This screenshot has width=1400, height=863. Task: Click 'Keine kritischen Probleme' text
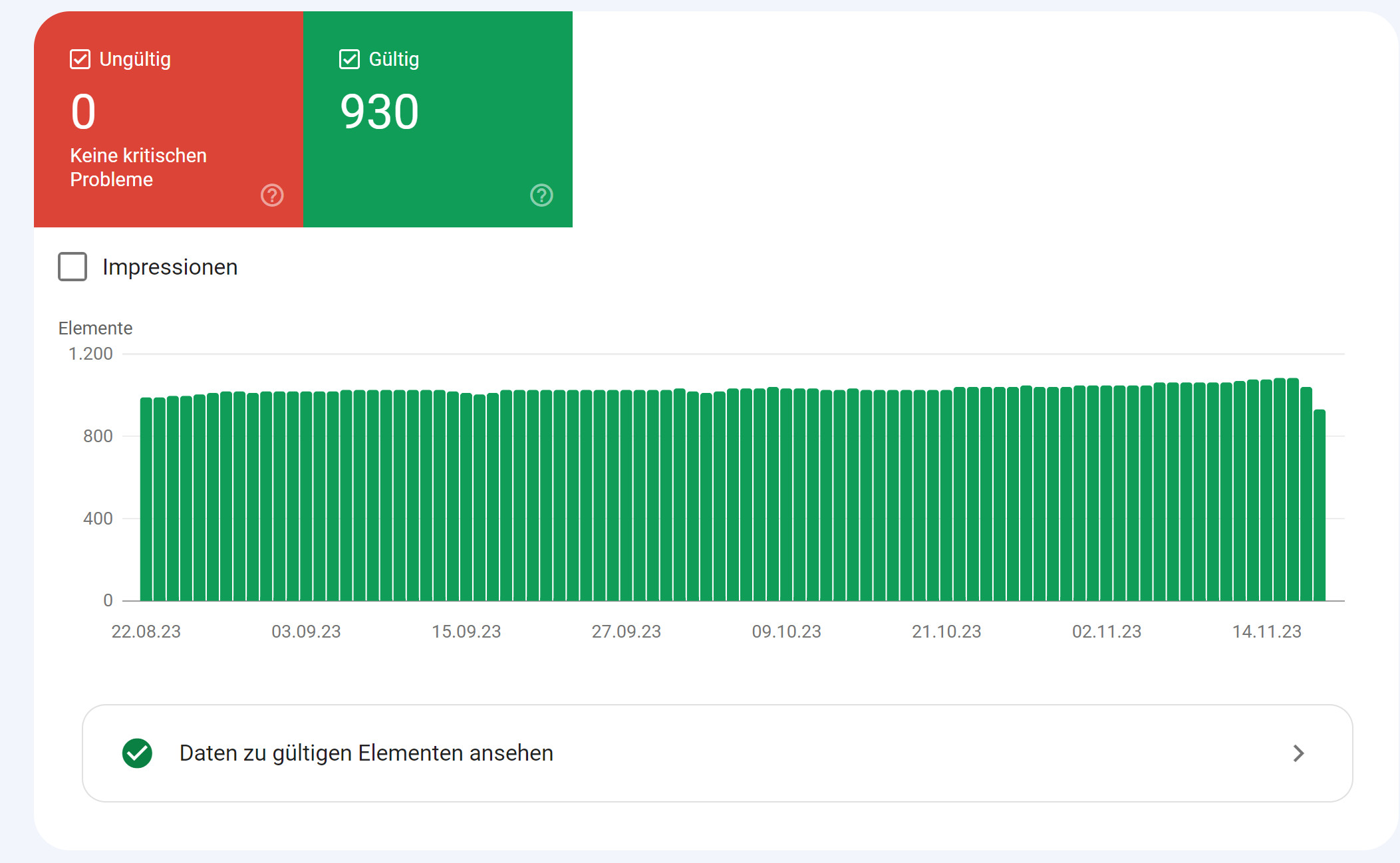click(137, 166)
